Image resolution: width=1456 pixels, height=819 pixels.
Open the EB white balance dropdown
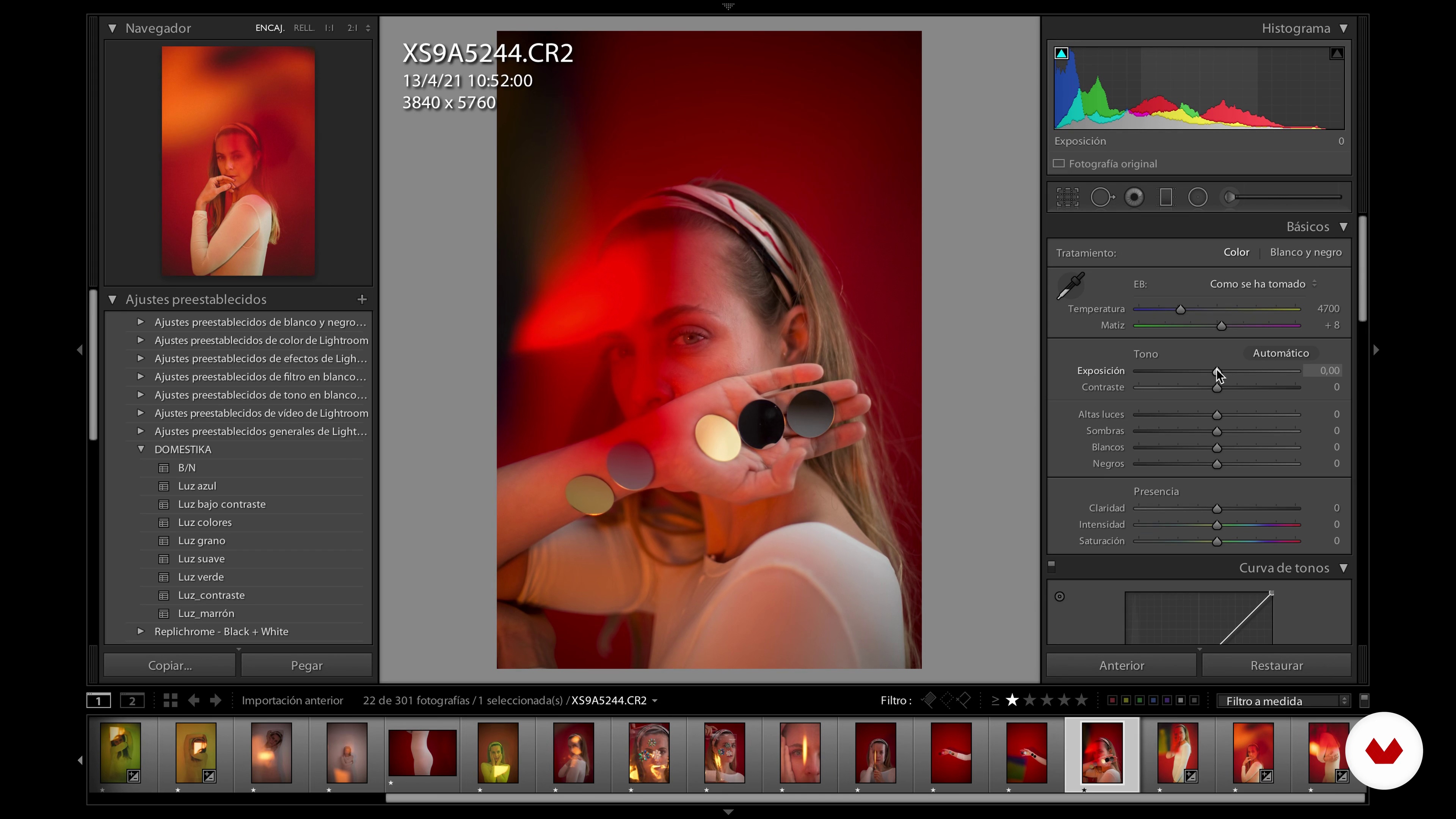tap(1263, 284)
